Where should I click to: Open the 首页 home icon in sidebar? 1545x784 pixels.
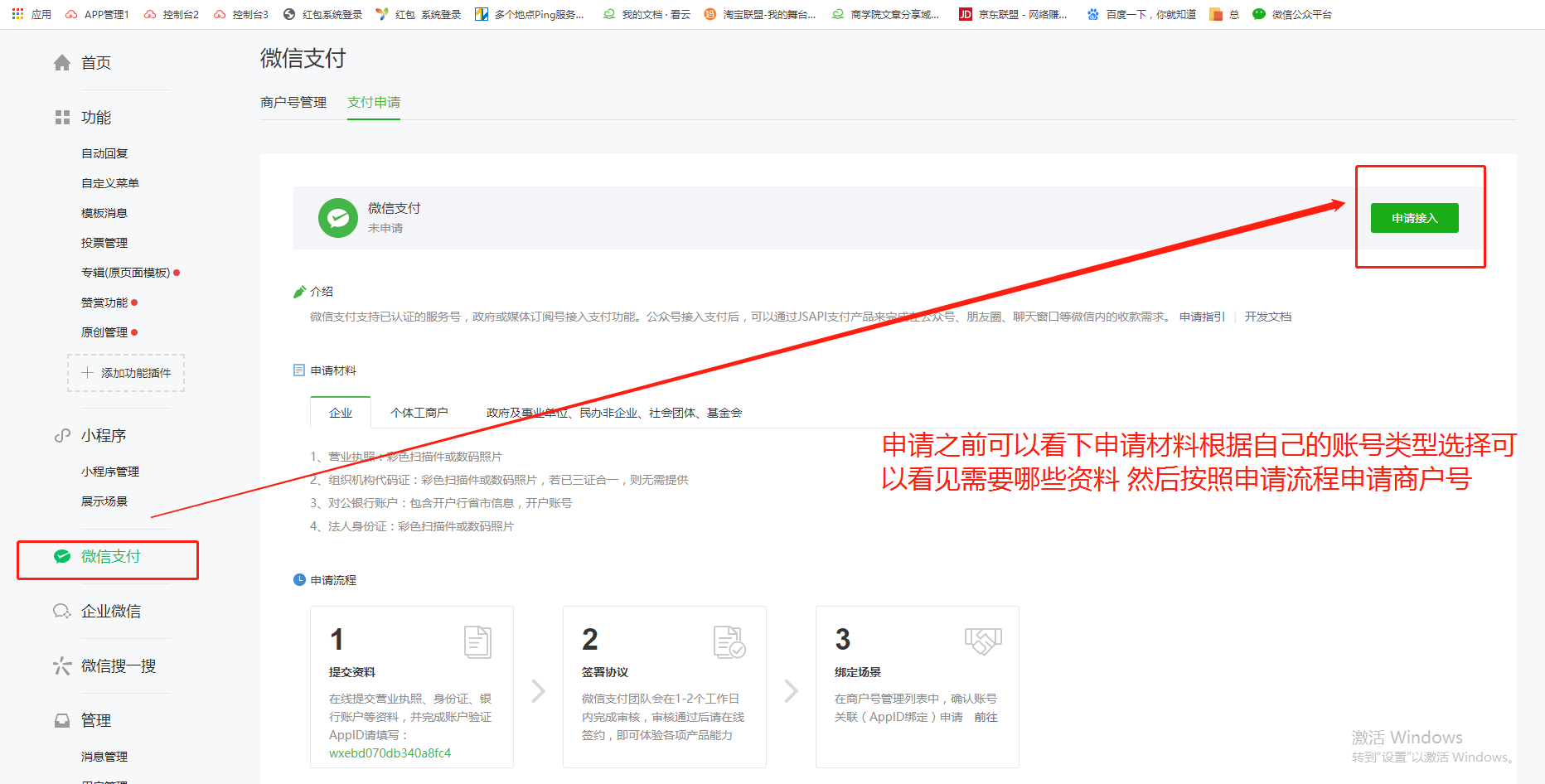point(62,63)
